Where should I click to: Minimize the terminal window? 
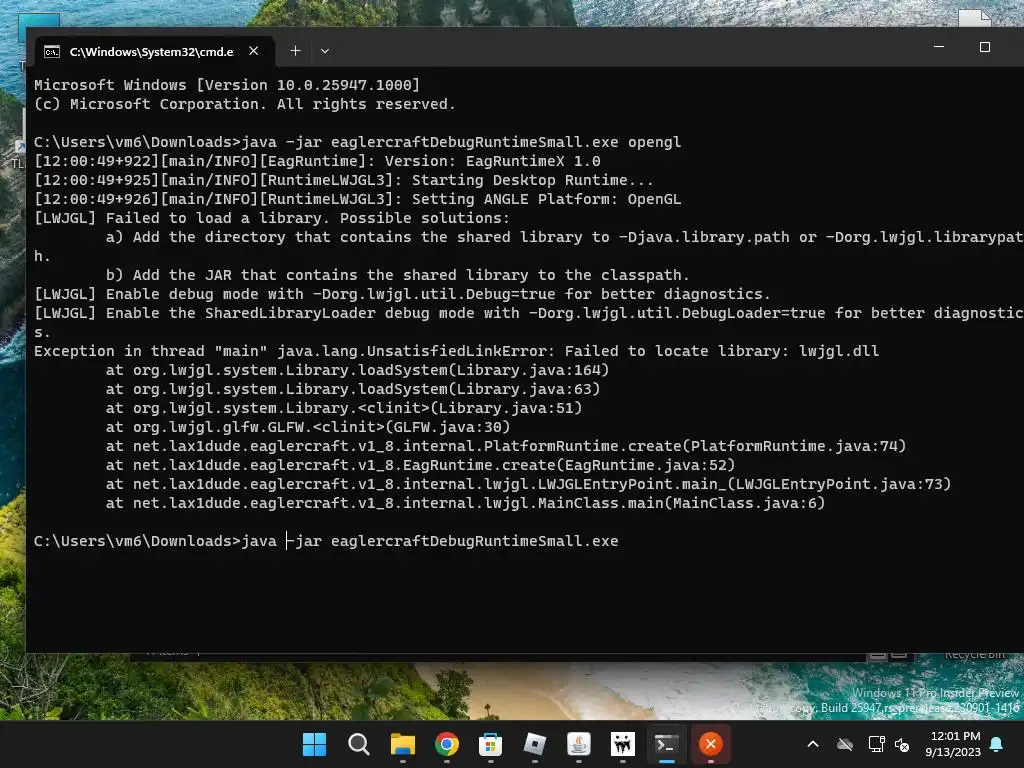pos(939,47)
